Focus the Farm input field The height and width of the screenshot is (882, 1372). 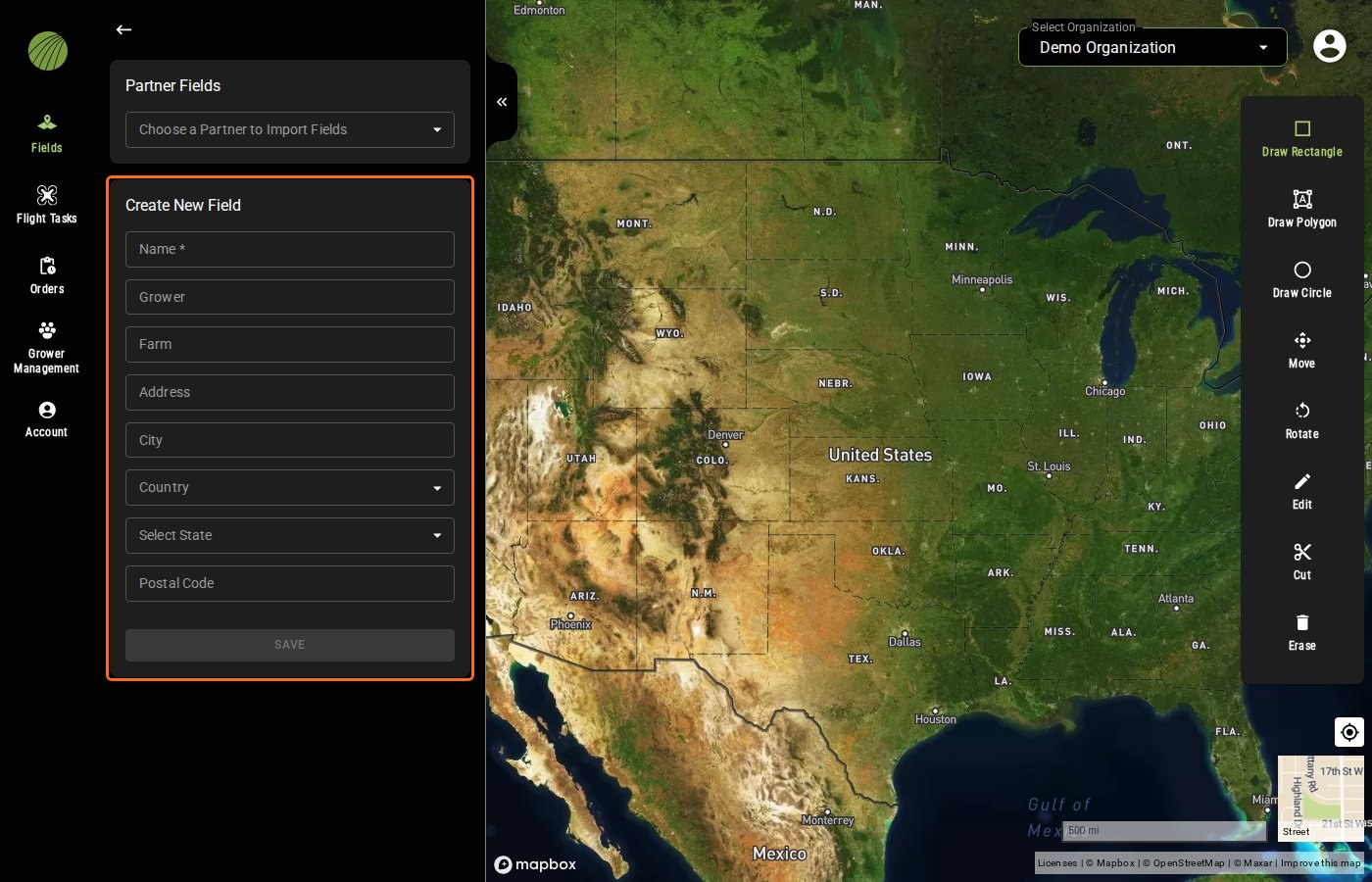(x=290, y=344)
